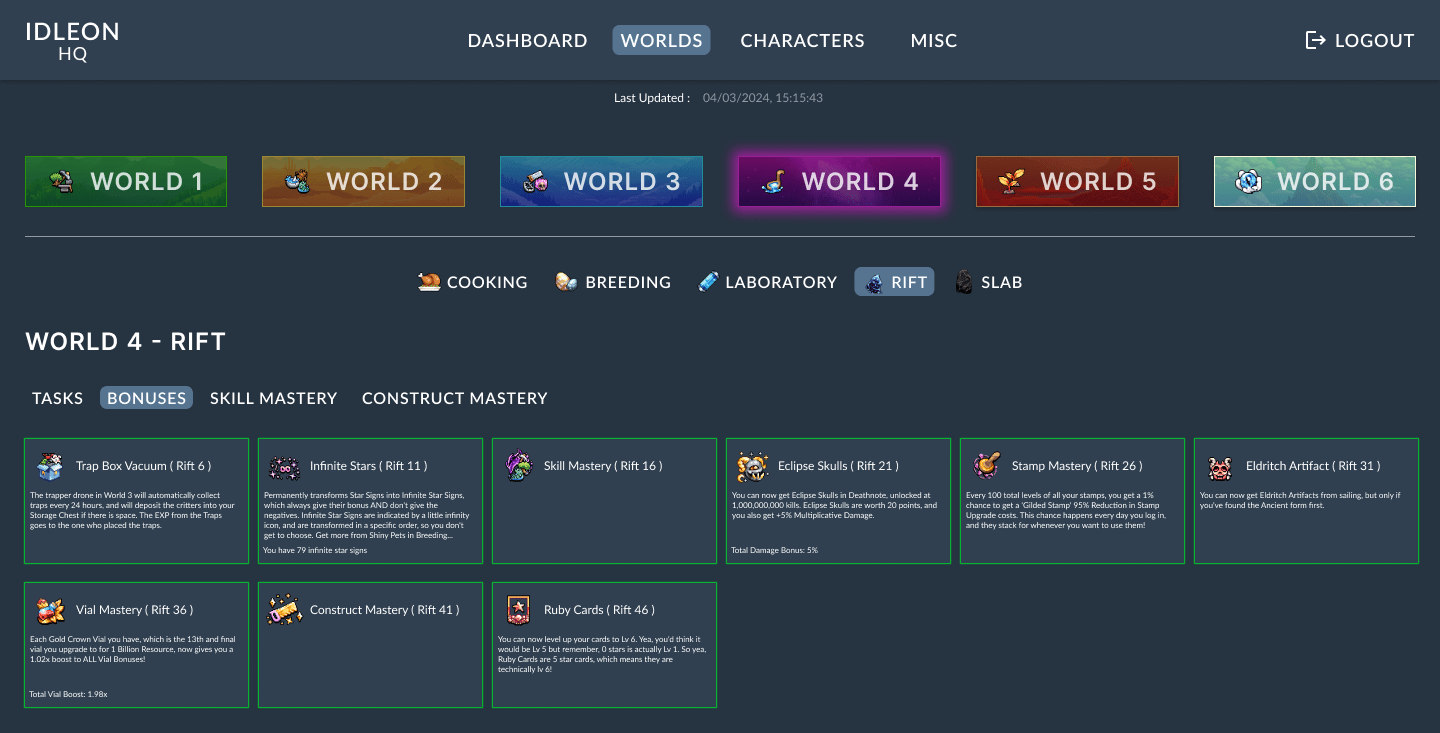Open World 2
The width and height of the screenshot is (1440, 733).
[363, 182]
